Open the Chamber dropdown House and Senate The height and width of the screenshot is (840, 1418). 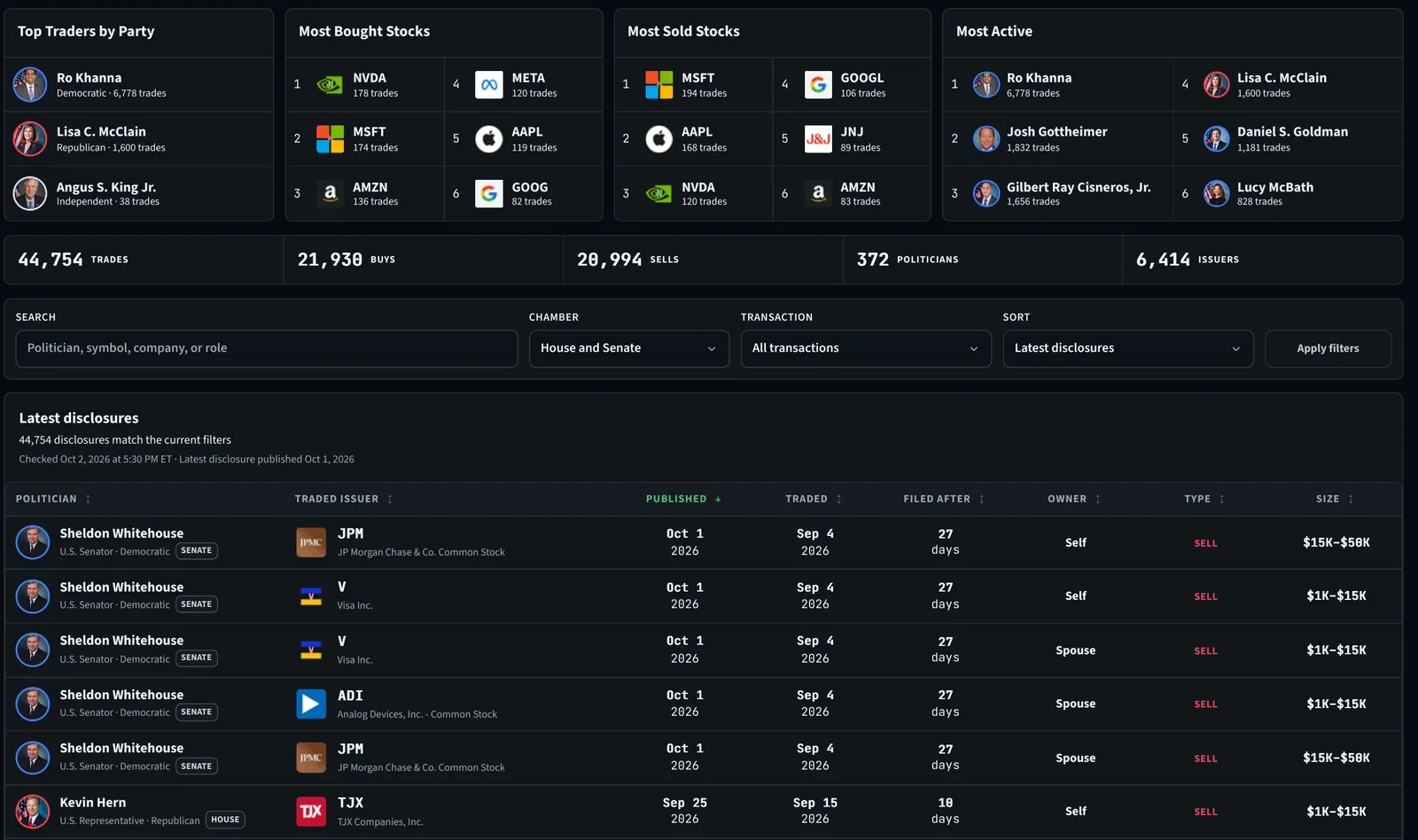coord(629,348)
